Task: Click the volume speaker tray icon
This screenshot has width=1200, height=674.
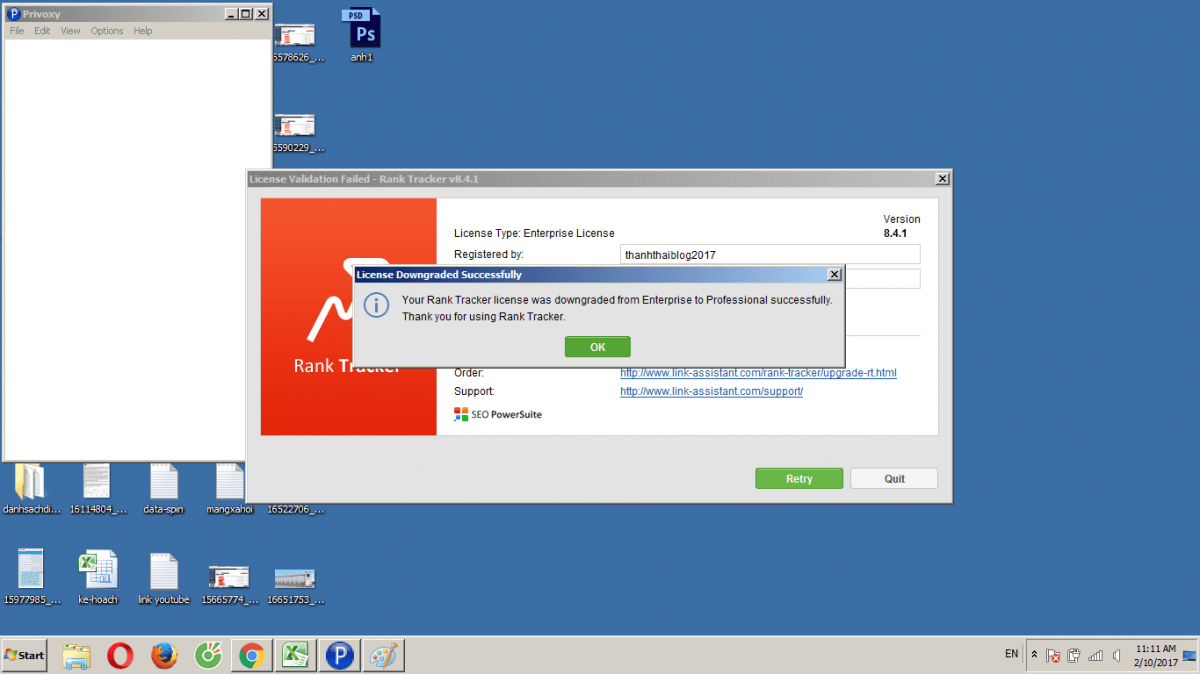Action: [x=1116, y=656]
